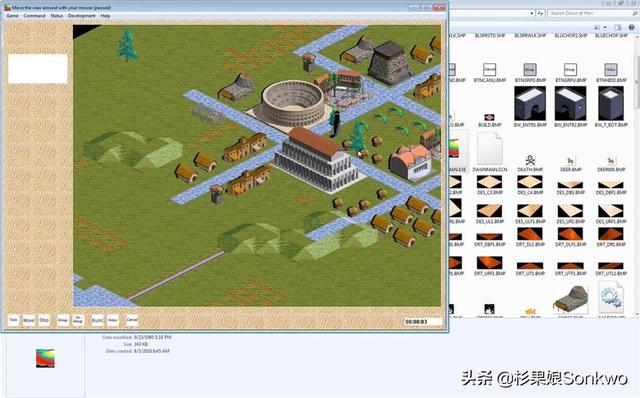
Task: Select DRT_DL1.BMP tile file
Action: point(530,237)
